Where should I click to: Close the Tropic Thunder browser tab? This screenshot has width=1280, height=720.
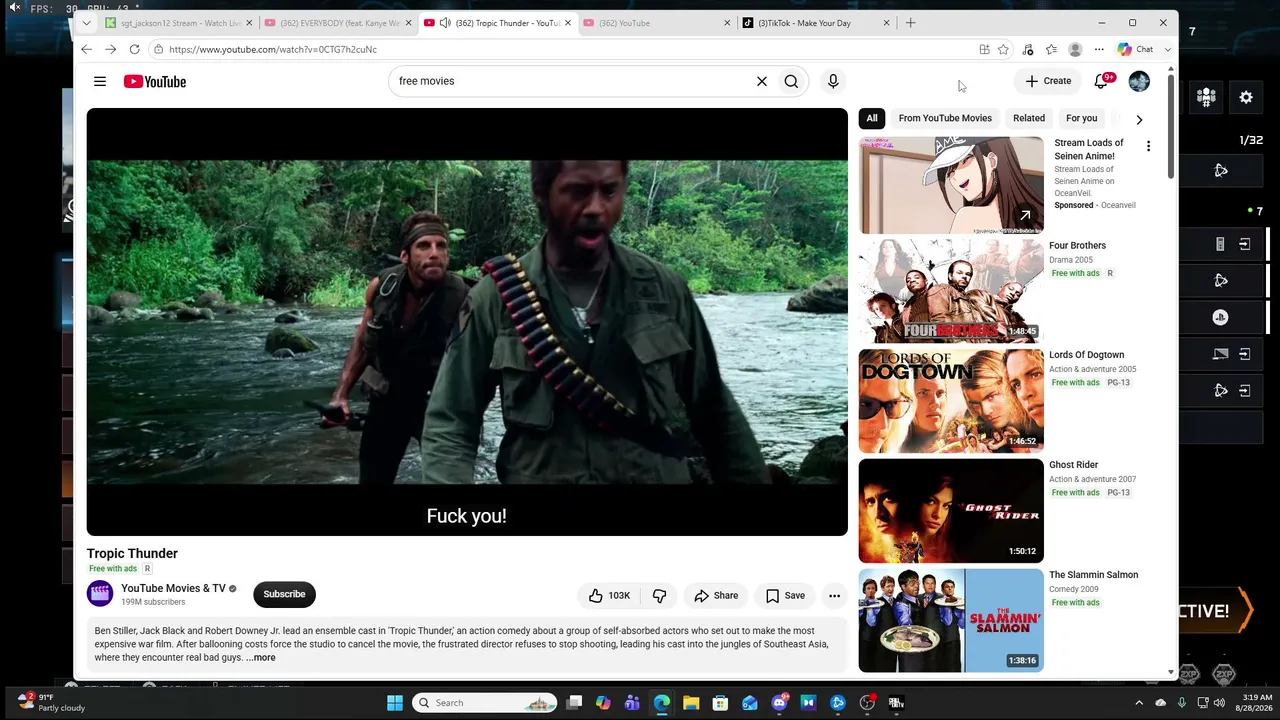click(x=568, y=23)
